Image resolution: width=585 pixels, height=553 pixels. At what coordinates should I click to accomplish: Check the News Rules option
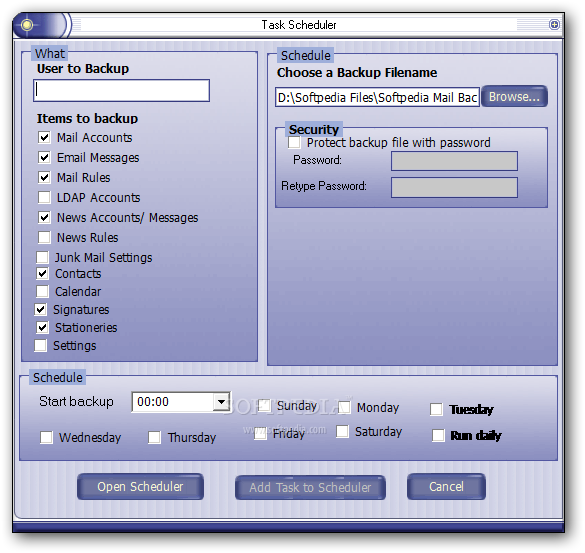point(44,237)
